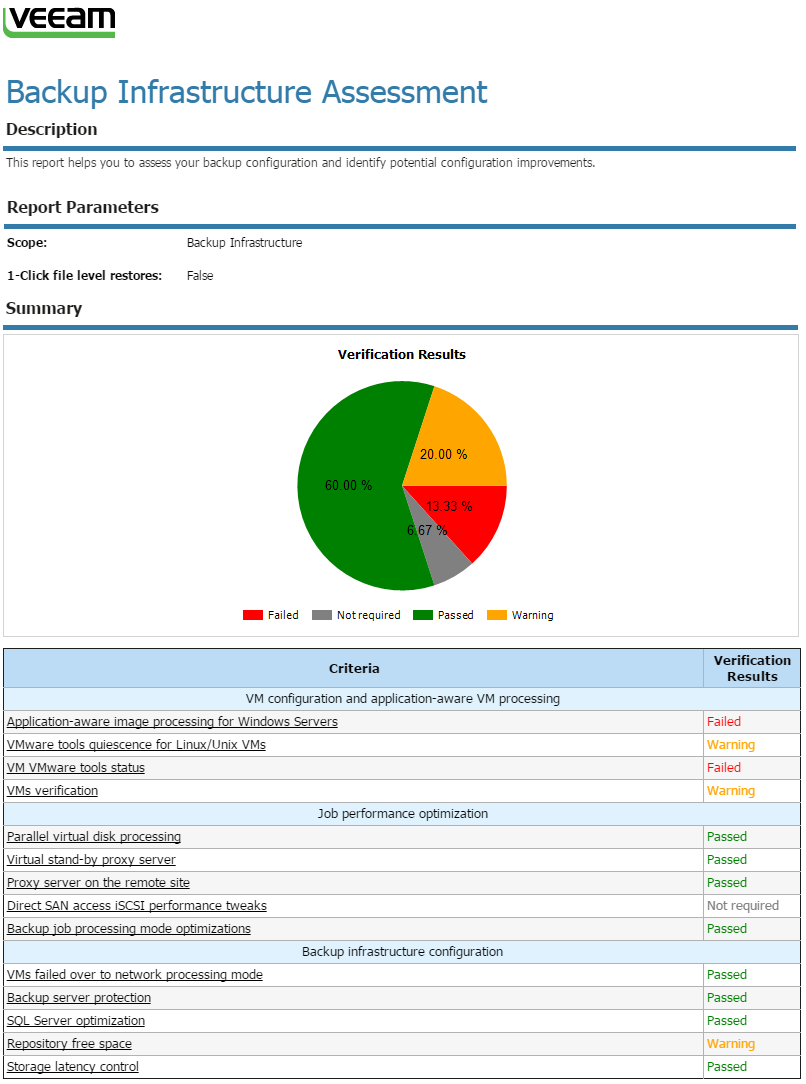This screenshot has width=806, height=1084.
Task: Click the Verification Results column header
Action: 752,667
